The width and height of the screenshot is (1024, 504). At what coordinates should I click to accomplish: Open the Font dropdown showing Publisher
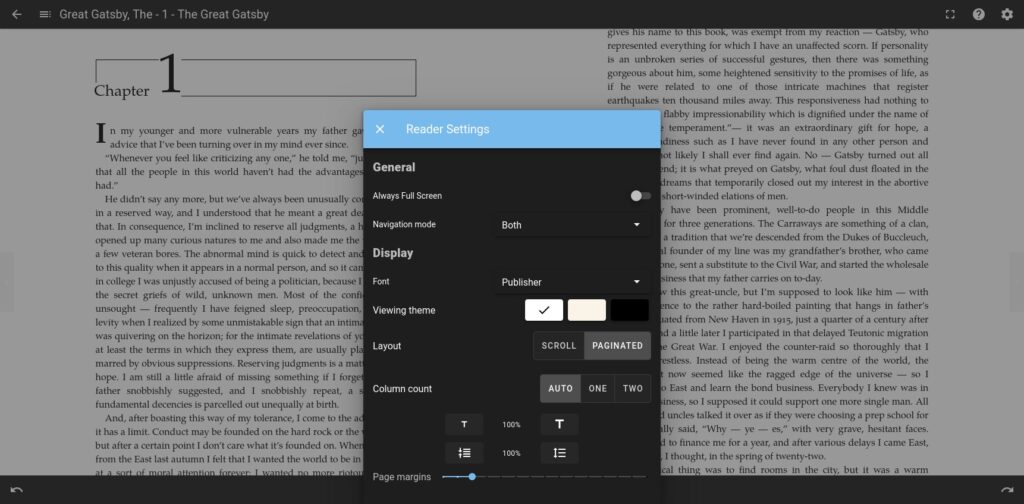[x=572, y=282]
